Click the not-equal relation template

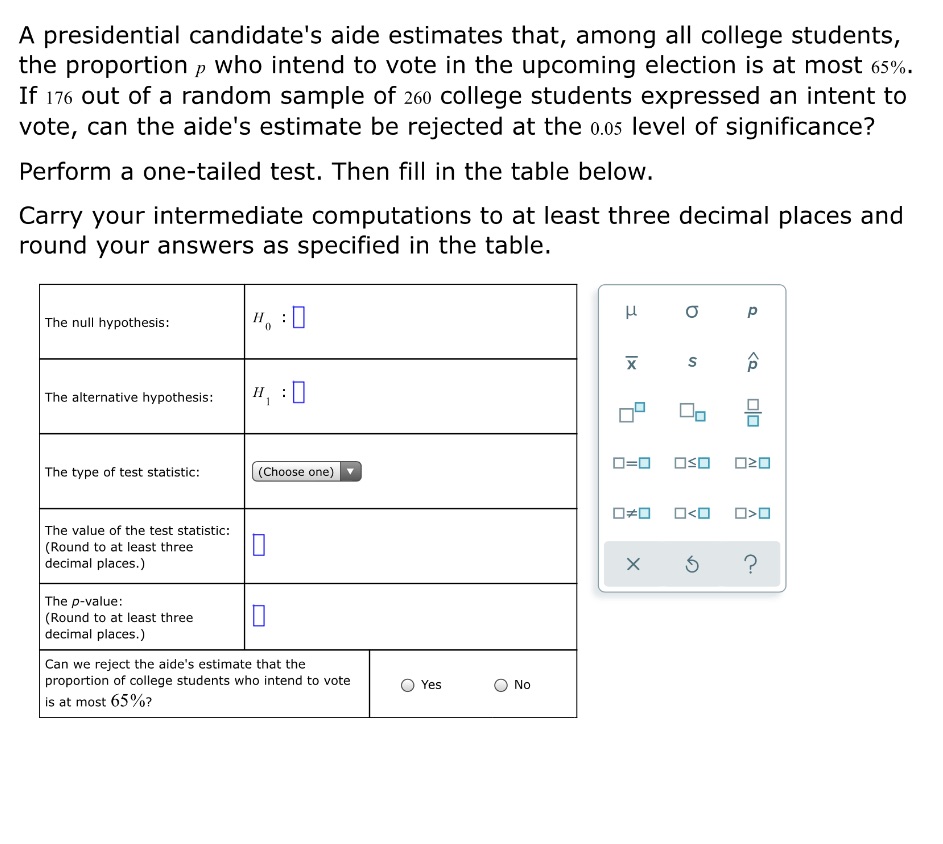tap(631, 512)
